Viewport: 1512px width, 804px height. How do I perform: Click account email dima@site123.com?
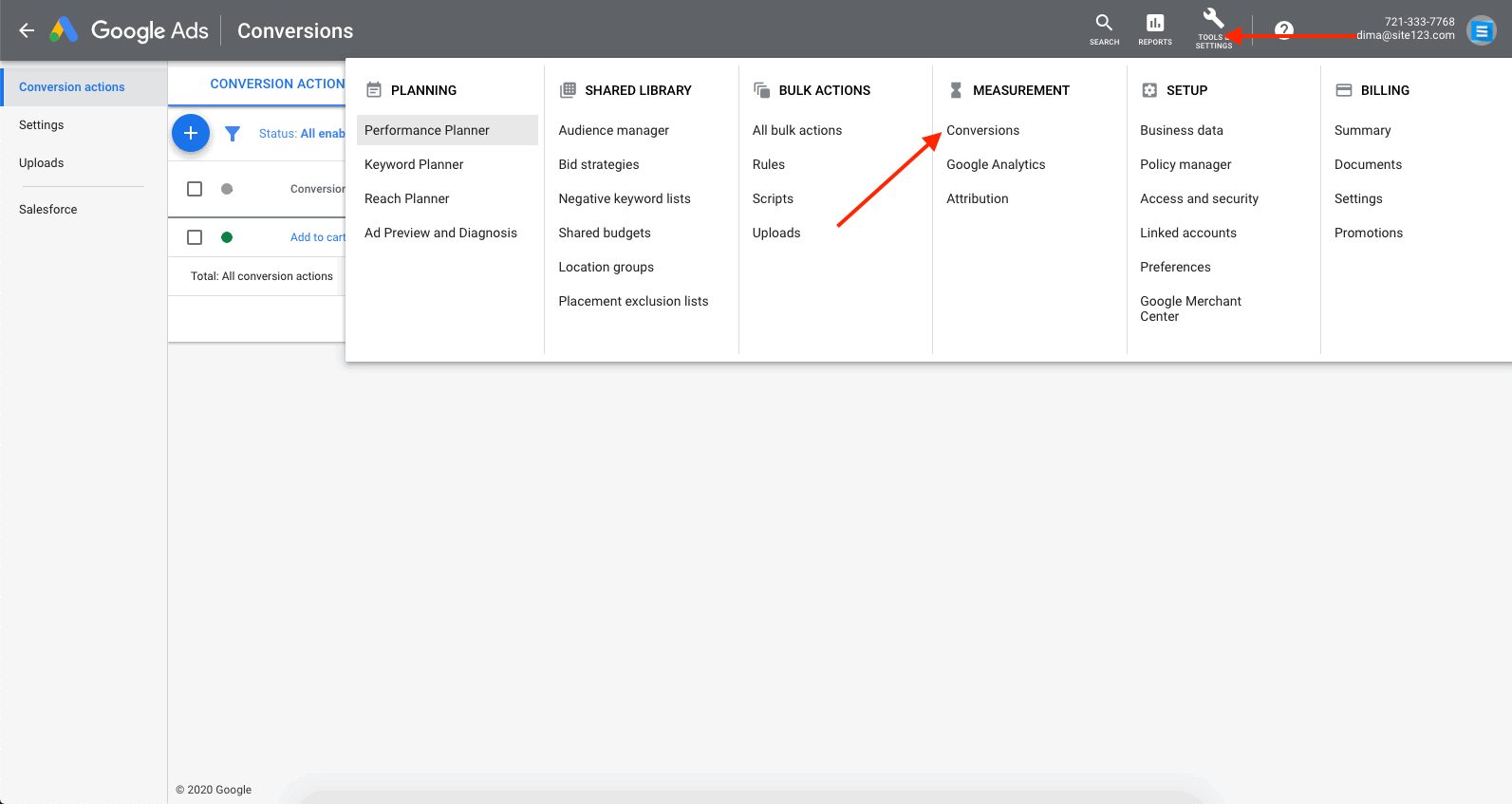(1405, 35)
